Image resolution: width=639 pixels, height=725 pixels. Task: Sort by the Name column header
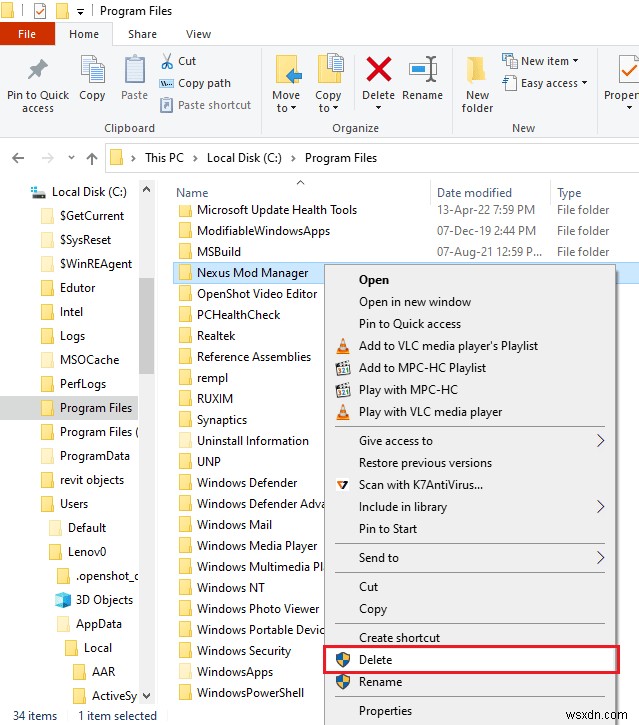pos(192,193)
